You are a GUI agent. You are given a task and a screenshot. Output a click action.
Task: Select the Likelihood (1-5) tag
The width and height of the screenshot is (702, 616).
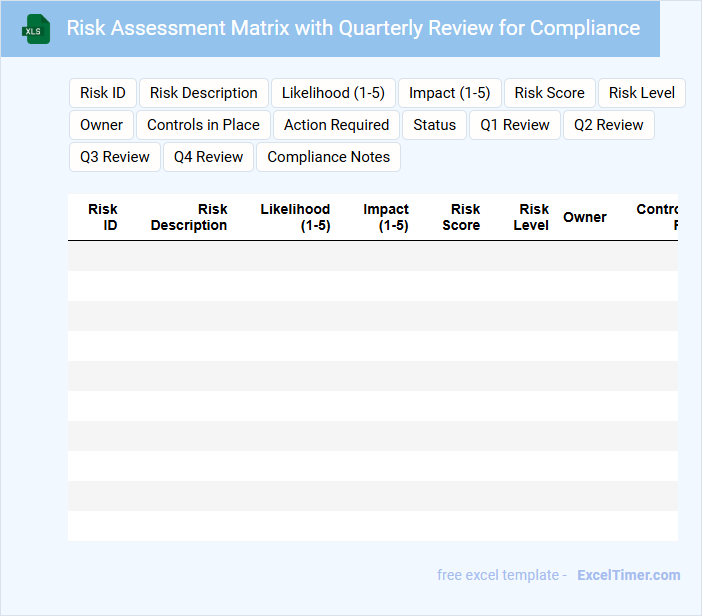pyautogui.click(x=333, y=93)
